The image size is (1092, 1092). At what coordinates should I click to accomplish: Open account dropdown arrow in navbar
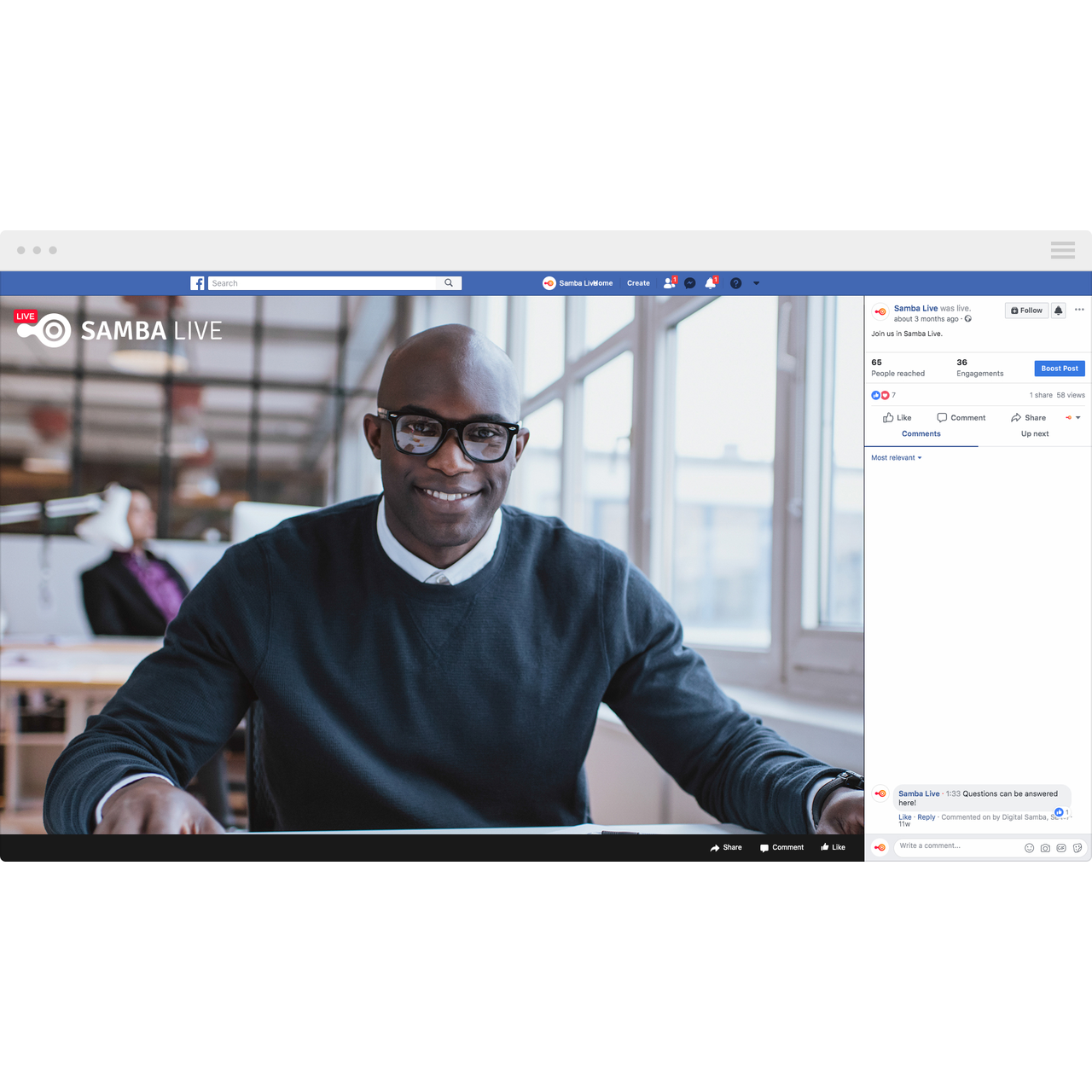(x=756, y=283)
